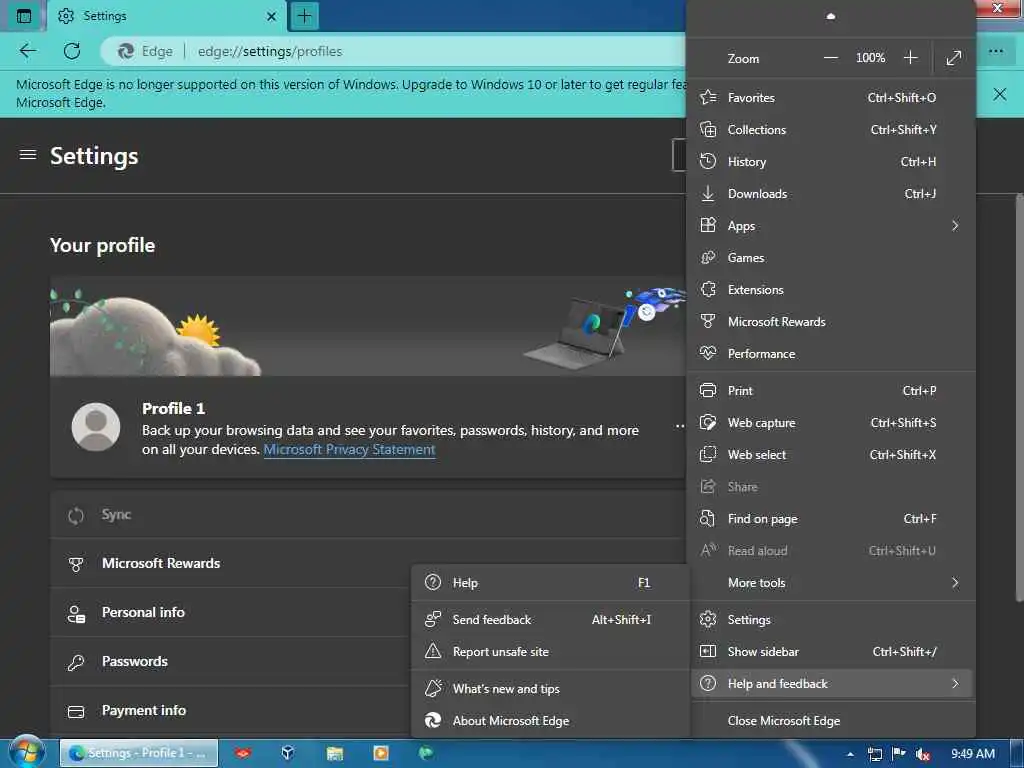Click the taskbar clock 9:49 AM
Viewport: 1024px width, 768px height.
(x=972, y=754)
